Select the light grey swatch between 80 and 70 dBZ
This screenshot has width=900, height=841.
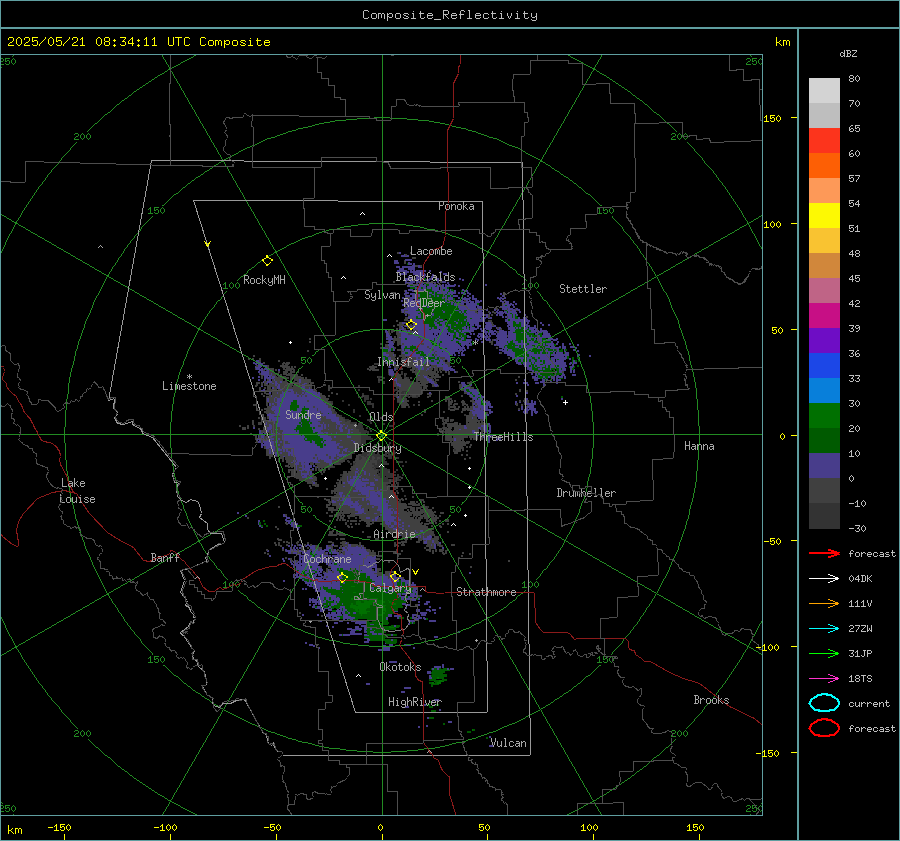(824, 91)
